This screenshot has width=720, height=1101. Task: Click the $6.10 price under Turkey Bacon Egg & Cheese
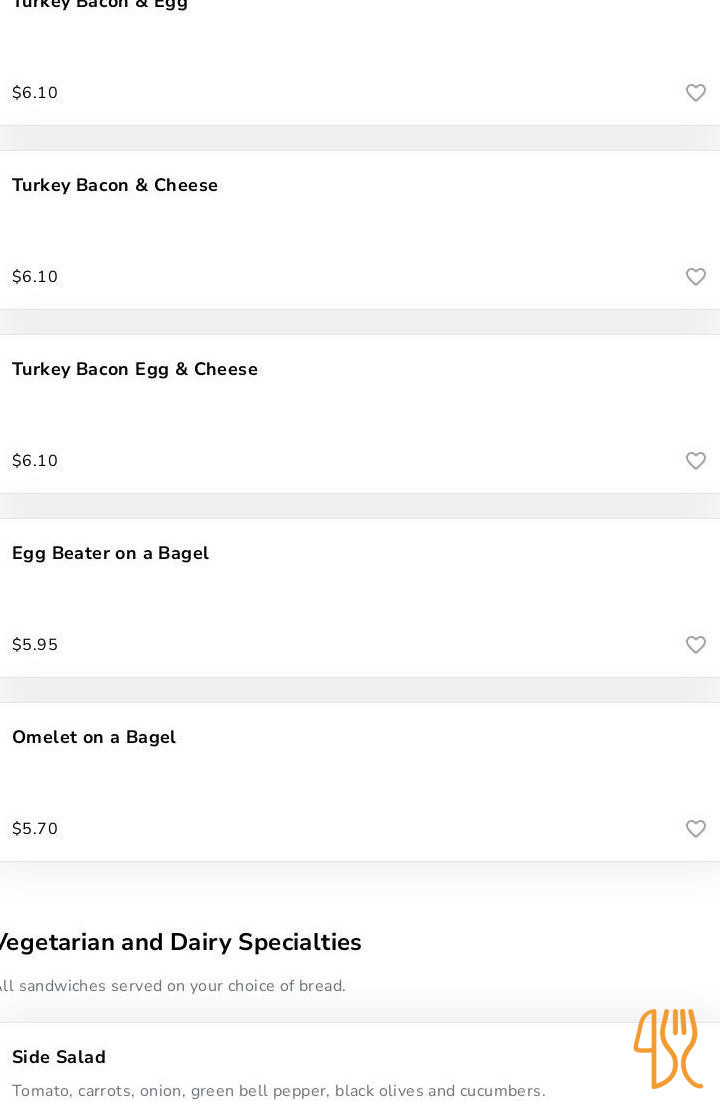tap(35, 461)
